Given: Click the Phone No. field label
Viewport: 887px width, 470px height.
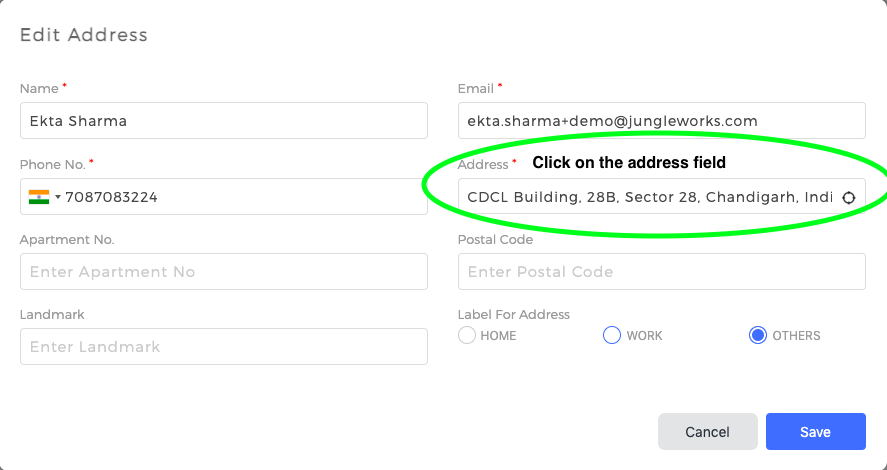Looking at the screenshot, I should click(53, 165).
